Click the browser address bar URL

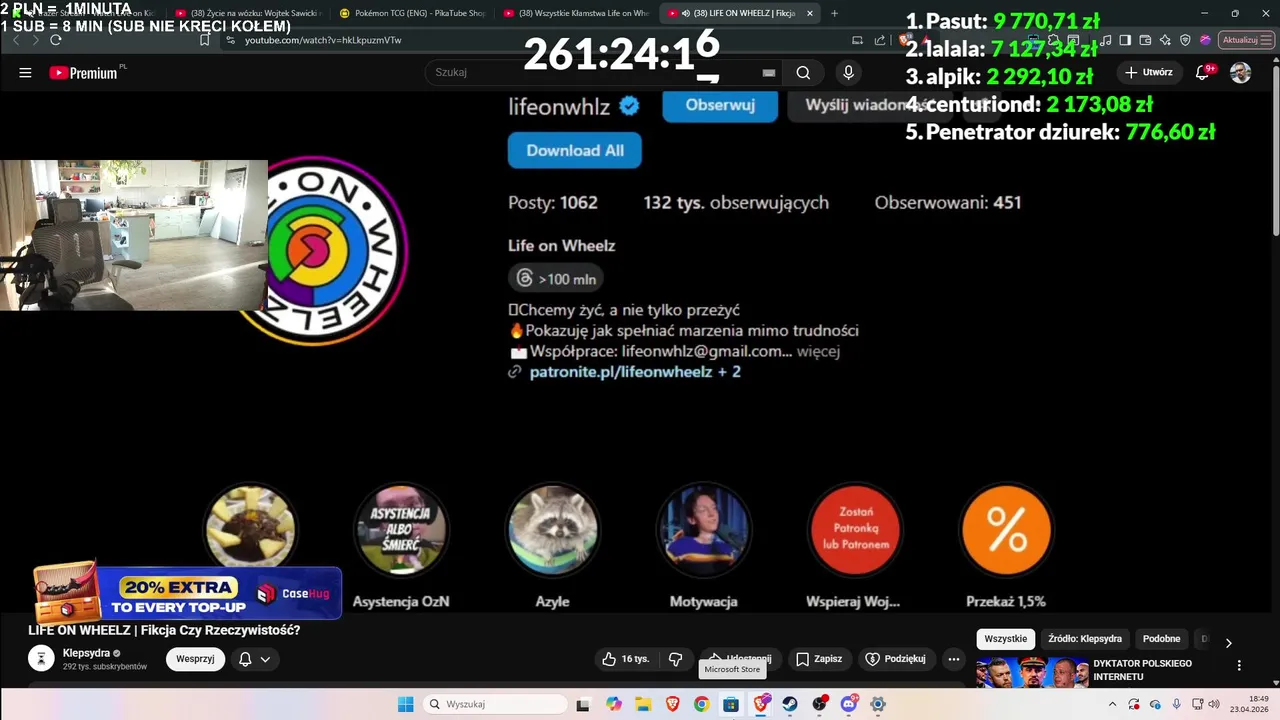click(x=323, y=40)
